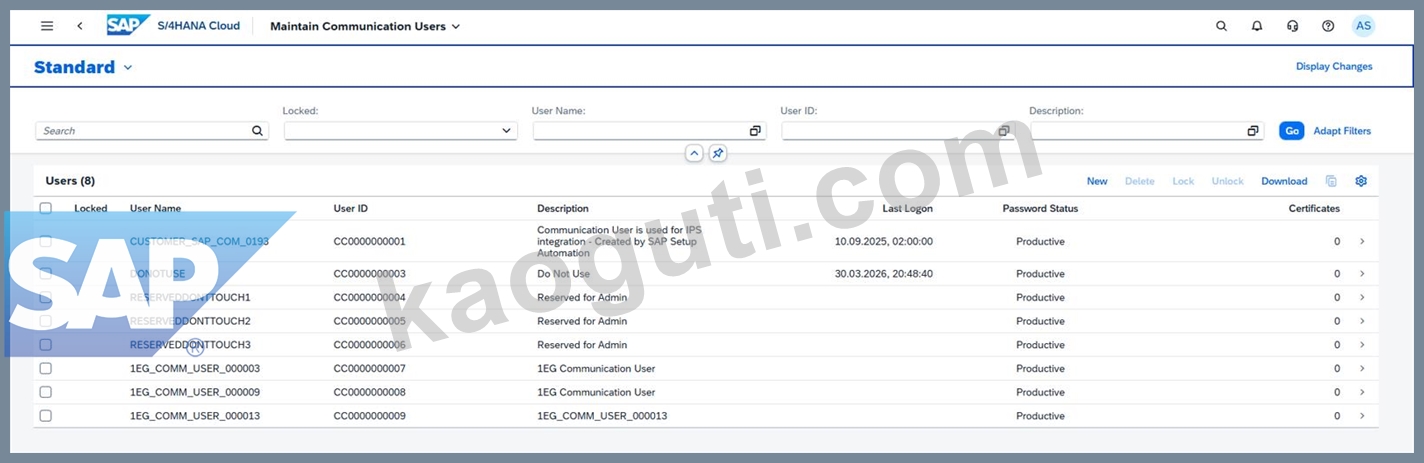Show notifications bell
The width and height of the screenshot is (1424, 463).
click(x=1257, y=26)
